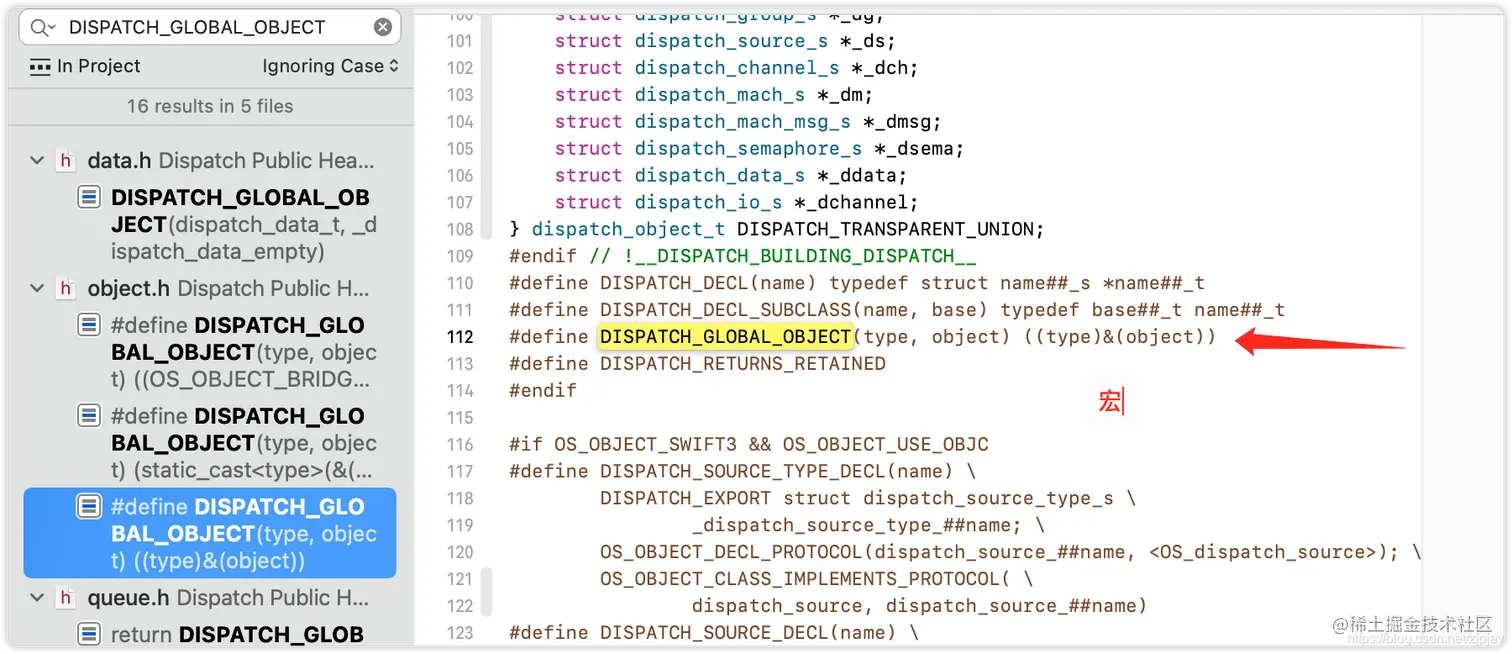Click dispatch_mach_s on line 103
This screenshot has width=1512, height=654.
720,95
